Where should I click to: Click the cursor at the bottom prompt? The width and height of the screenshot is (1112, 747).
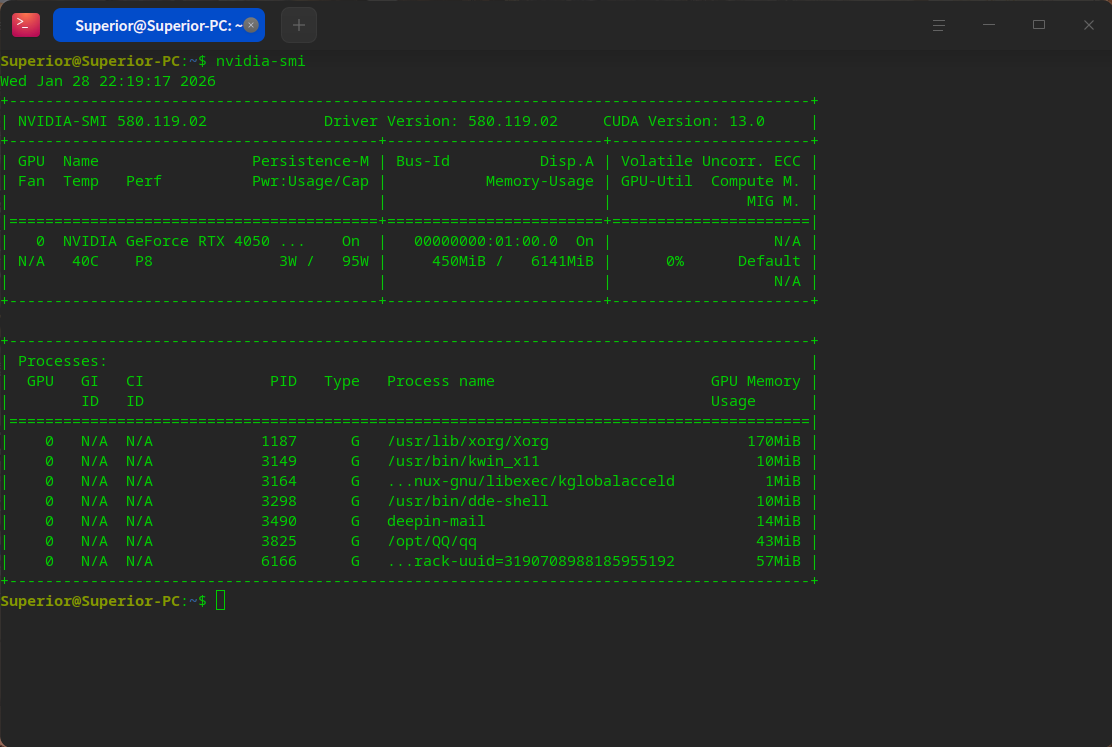(x=221, y=600)
